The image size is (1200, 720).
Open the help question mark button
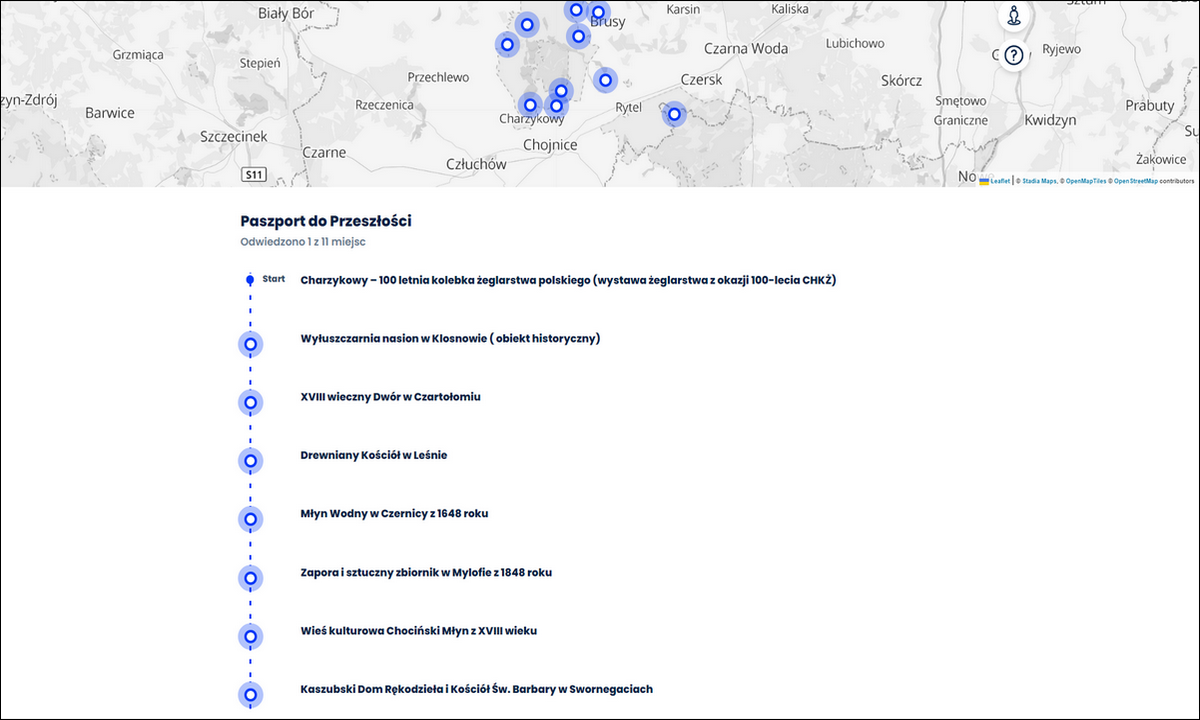tap(1013, 55)
